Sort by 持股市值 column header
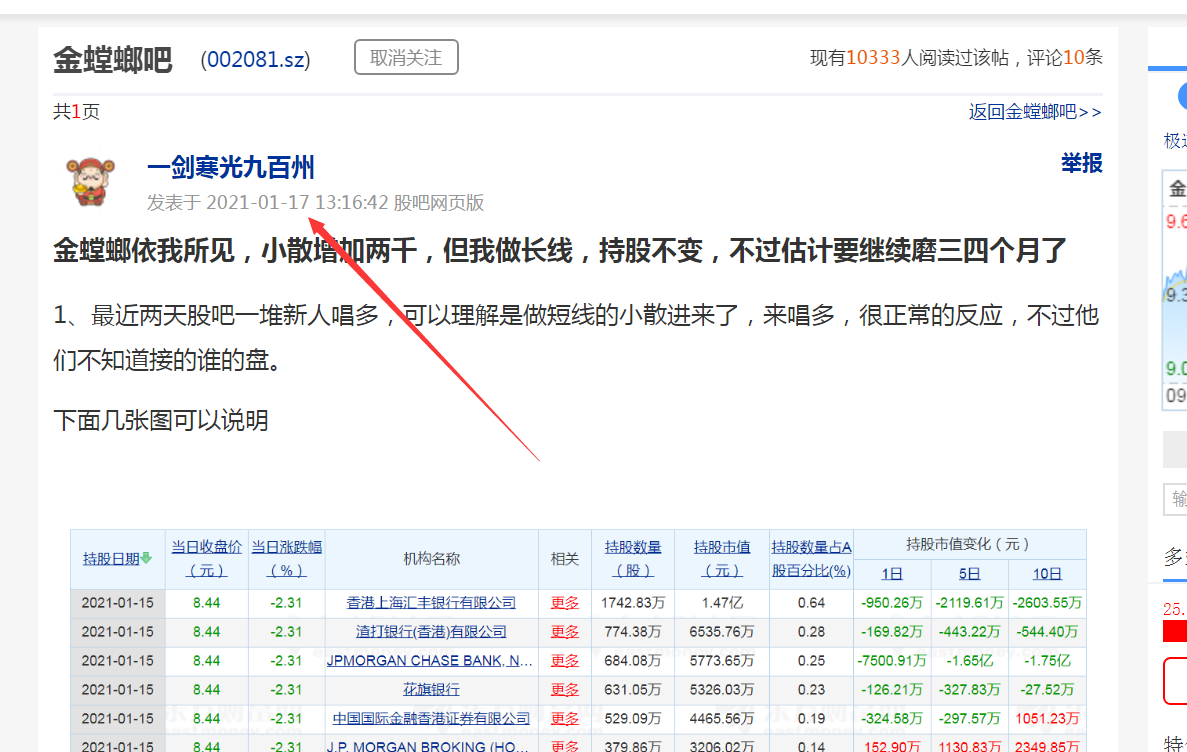 point(721,558)
